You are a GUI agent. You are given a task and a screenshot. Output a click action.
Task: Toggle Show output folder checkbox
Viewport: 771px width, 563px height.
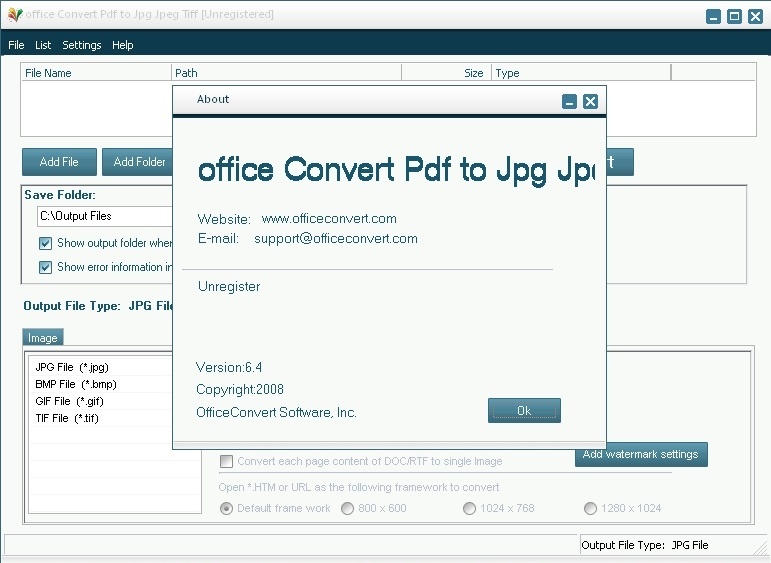pyautogui.click(x=45, y=243)
